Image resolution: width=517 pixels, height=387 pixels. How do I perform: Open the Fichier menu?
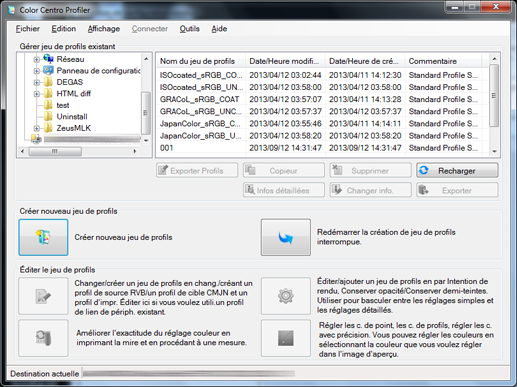(28, 29)
